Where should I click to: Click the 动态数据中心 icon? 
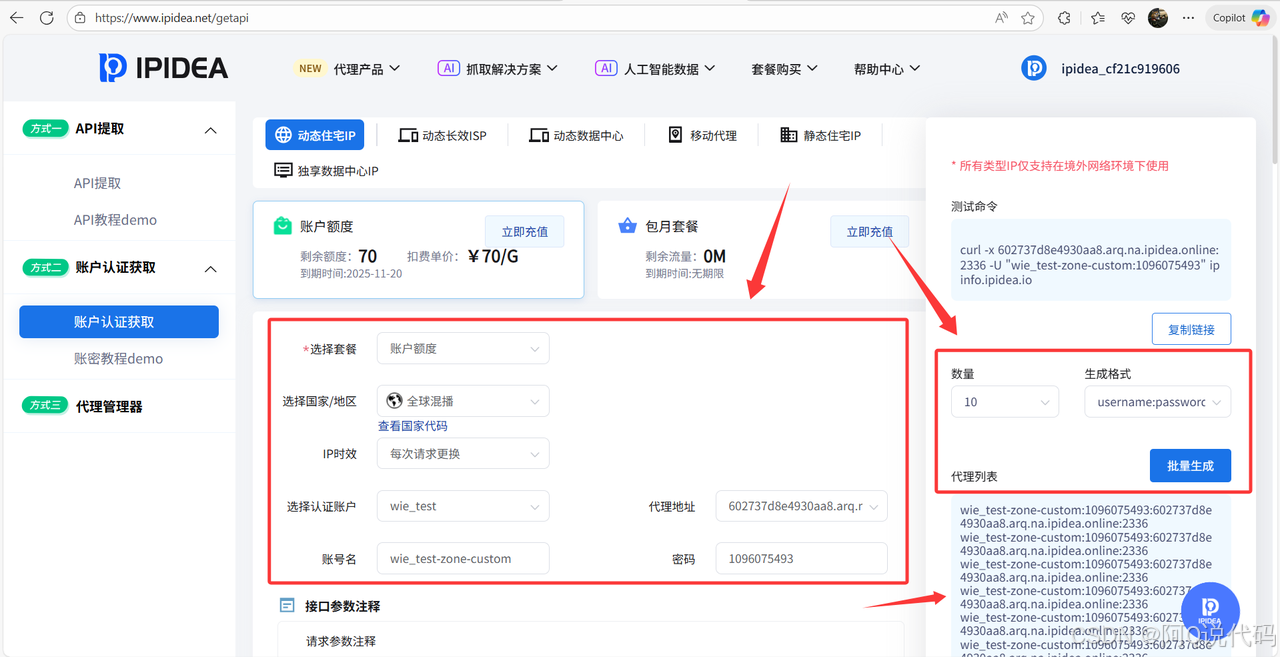tap(539, 135)
